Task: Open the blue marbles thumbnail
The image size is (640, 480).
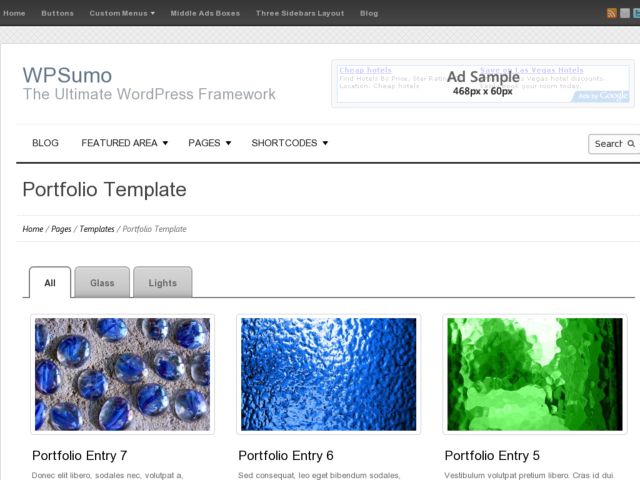Action: coord(122,374)
